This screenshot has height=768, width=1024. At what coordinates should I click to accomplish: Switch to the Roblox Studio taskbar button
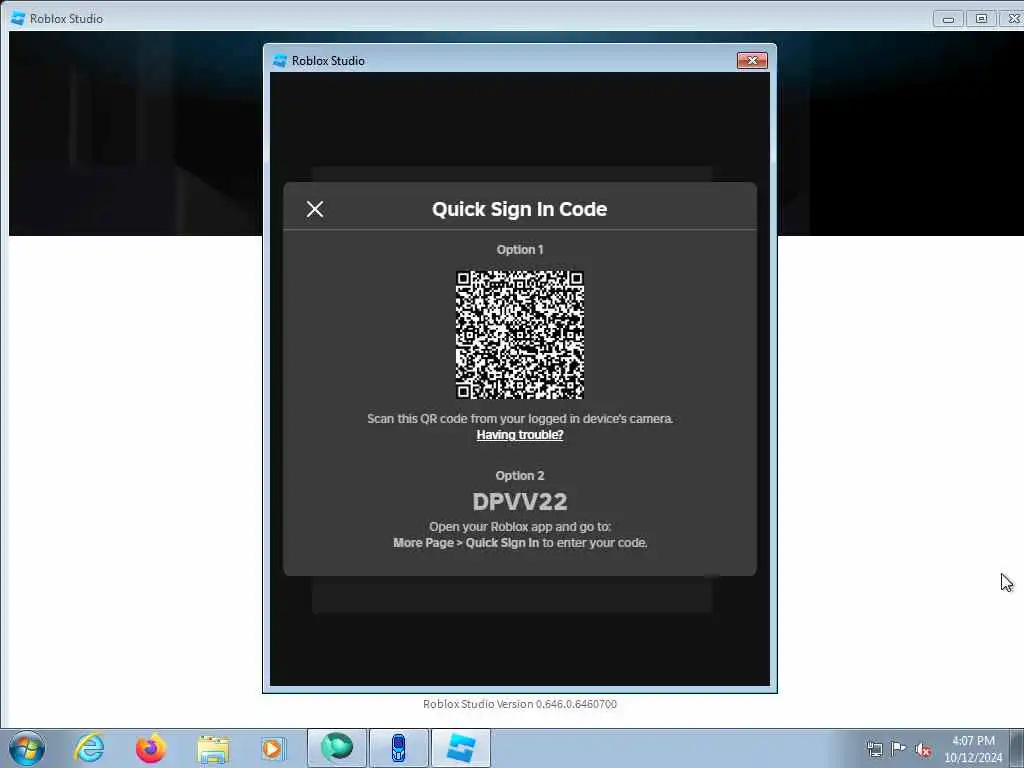click(x=460, y=748)
